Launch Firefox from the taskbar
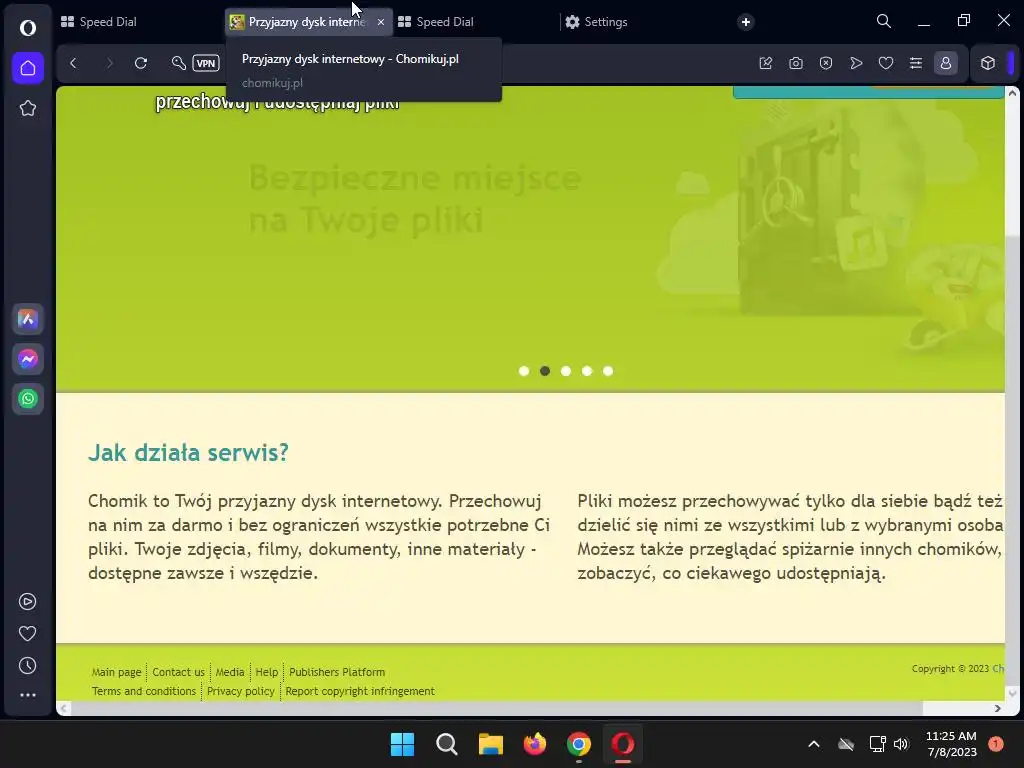1024x768 pixels. pyautogui.click(x=535, y=744)
